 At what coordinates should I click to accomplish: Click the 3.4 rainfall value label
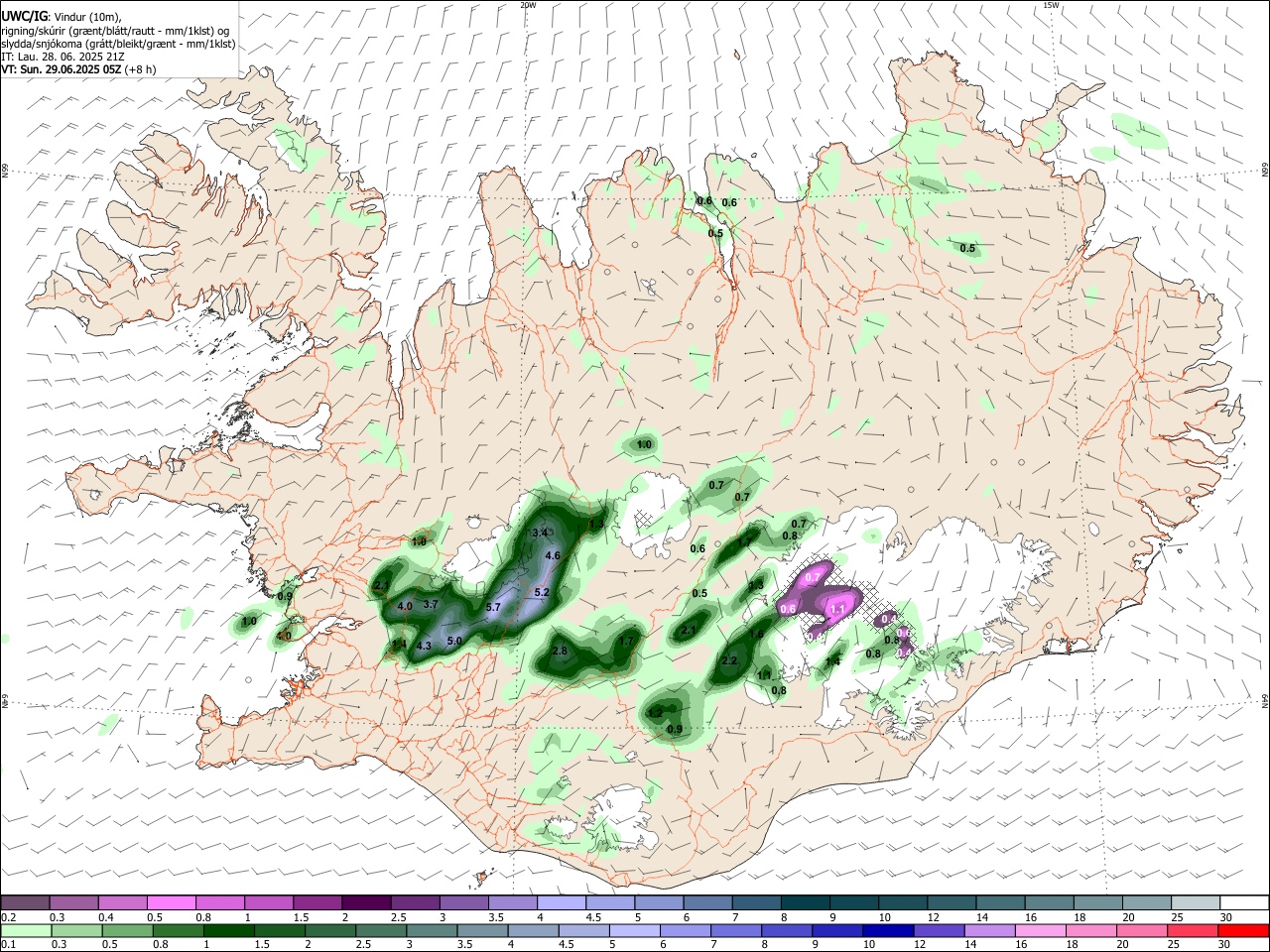541,533
